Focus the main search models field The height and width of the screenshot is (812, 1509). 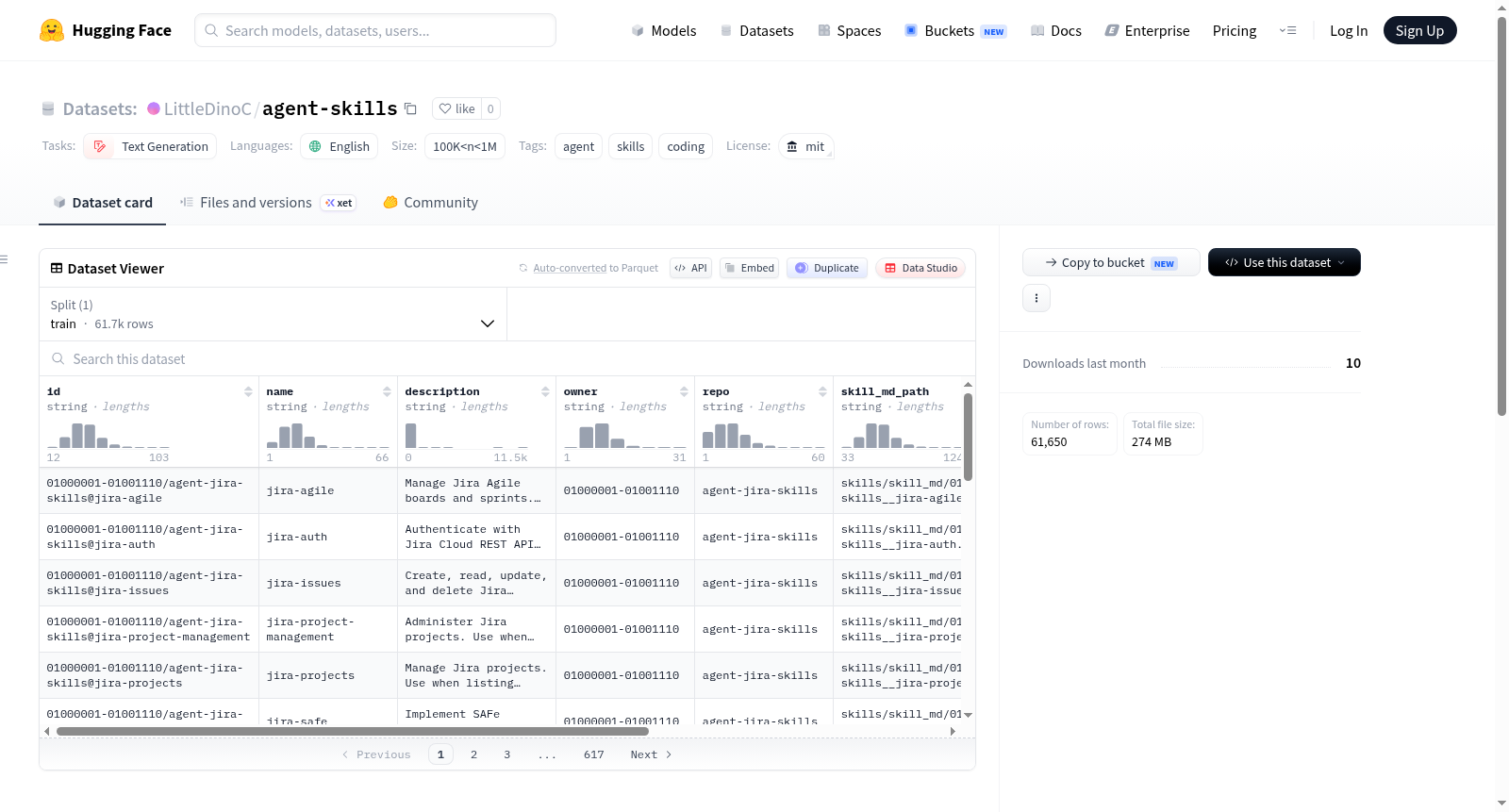coord(375,30)
